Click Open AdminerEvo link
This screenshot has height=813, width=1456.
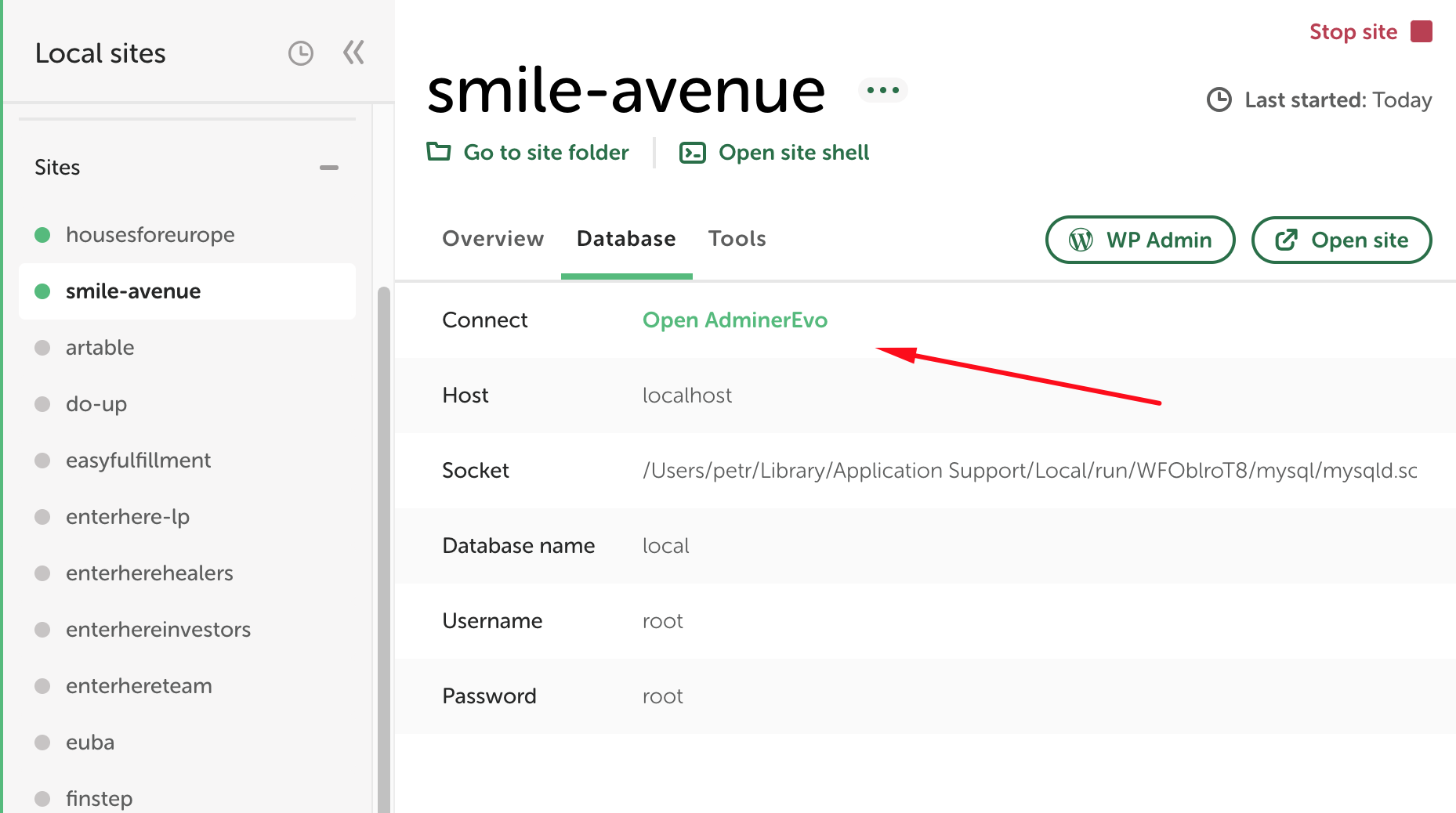pos(735,320)
